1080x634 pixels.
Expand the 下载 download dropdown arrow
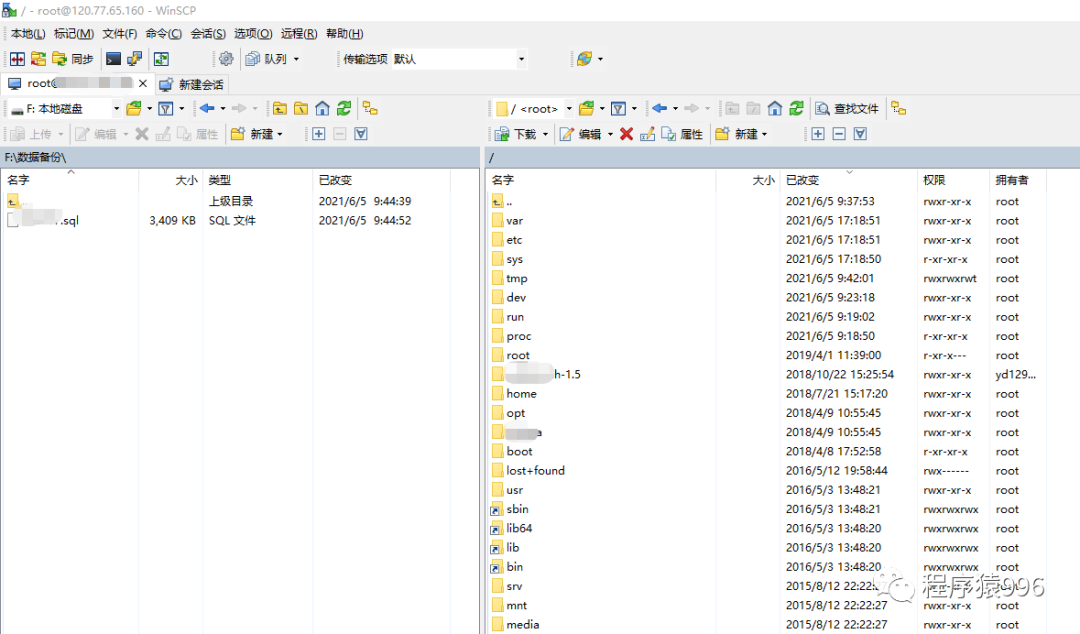coord(546,134)
